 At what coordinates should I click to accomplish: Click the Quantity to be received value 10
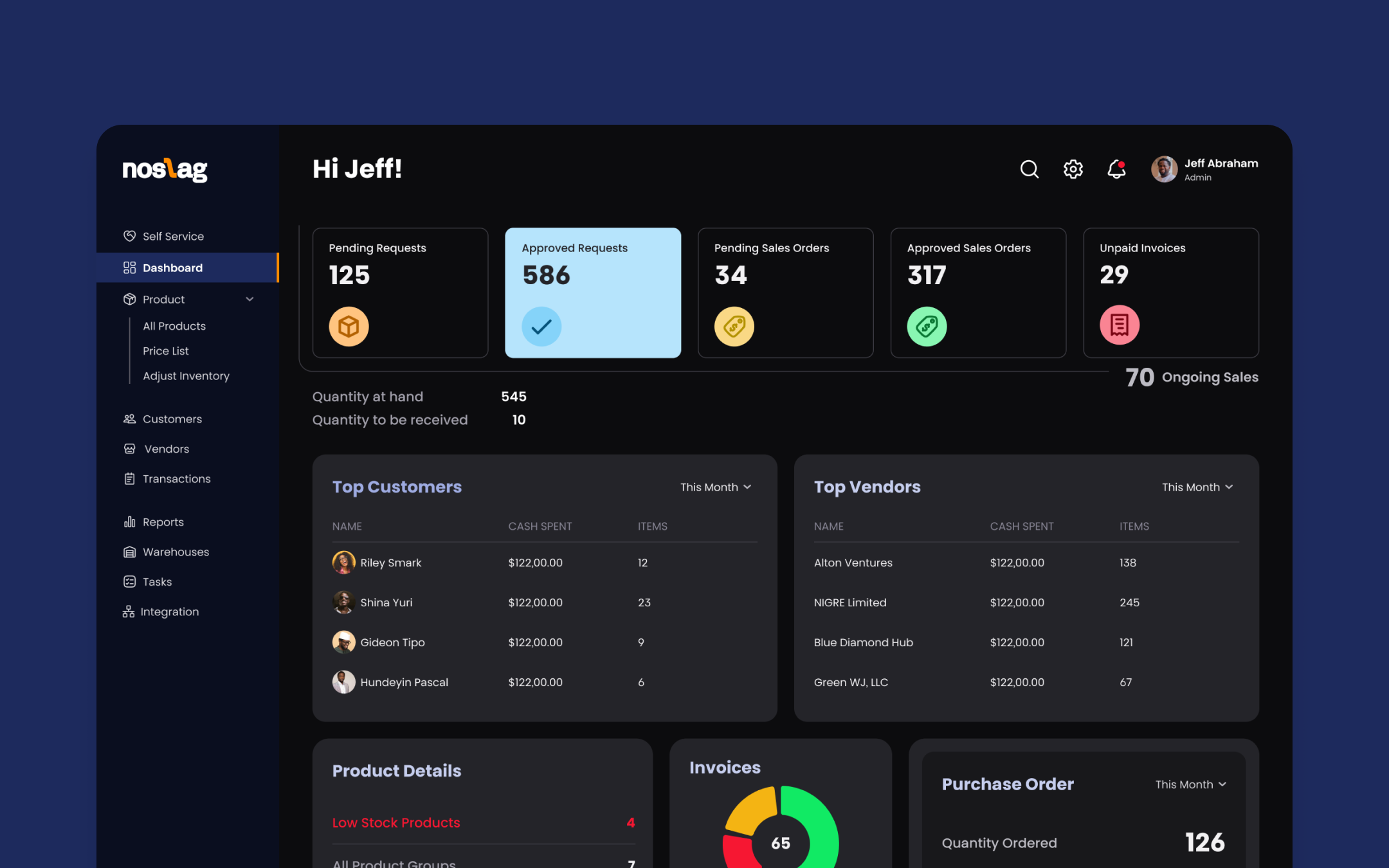[x=518, y=419]
